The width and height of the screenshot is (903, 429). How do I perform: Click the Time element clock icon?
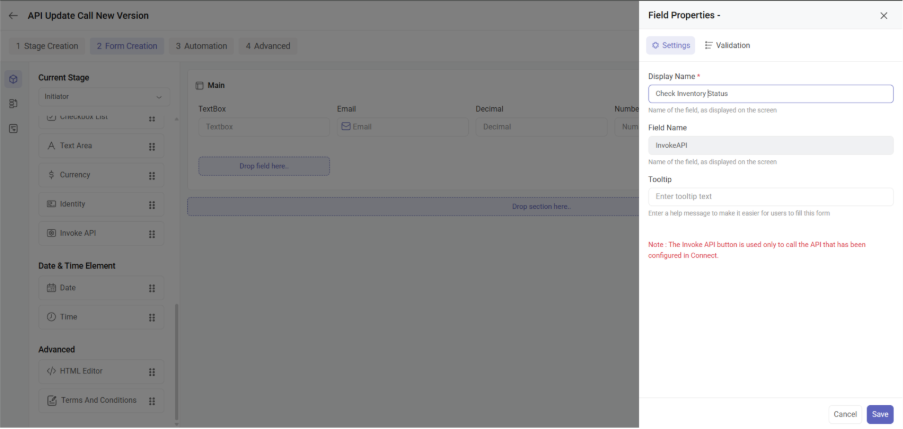[x=51, y=317]
